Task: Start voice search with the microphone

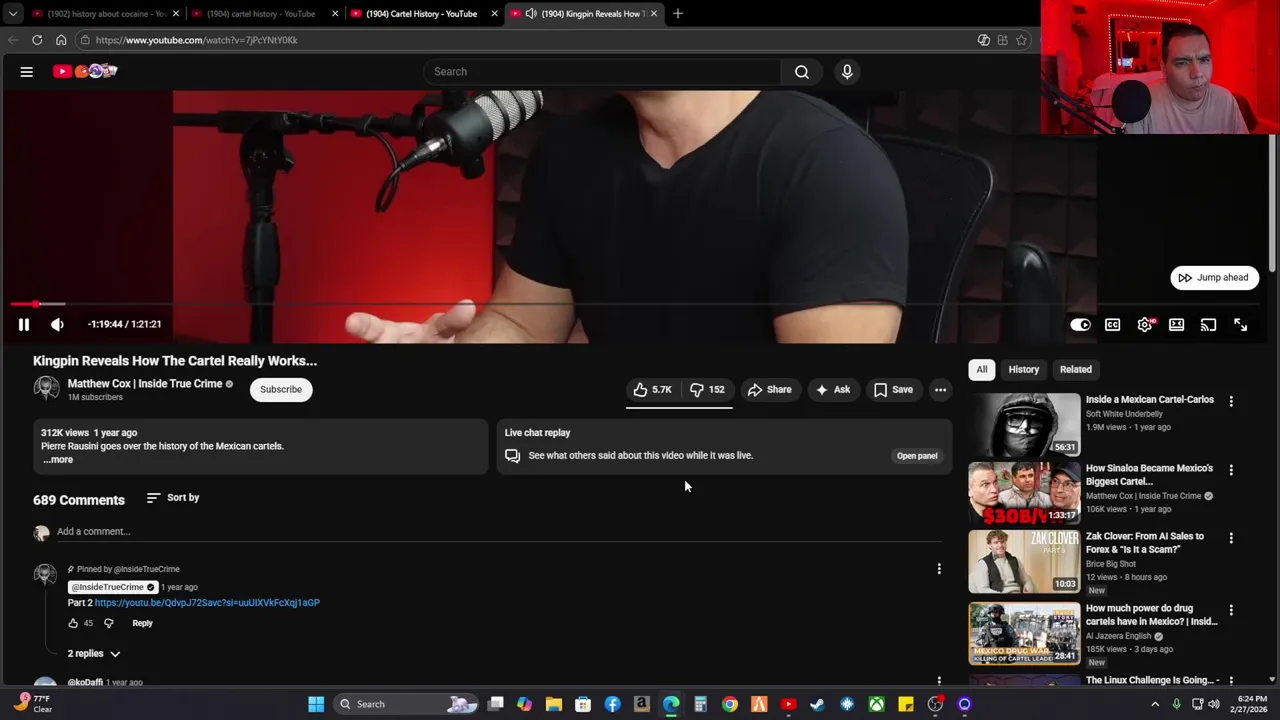Action: (x=847, y=71)
